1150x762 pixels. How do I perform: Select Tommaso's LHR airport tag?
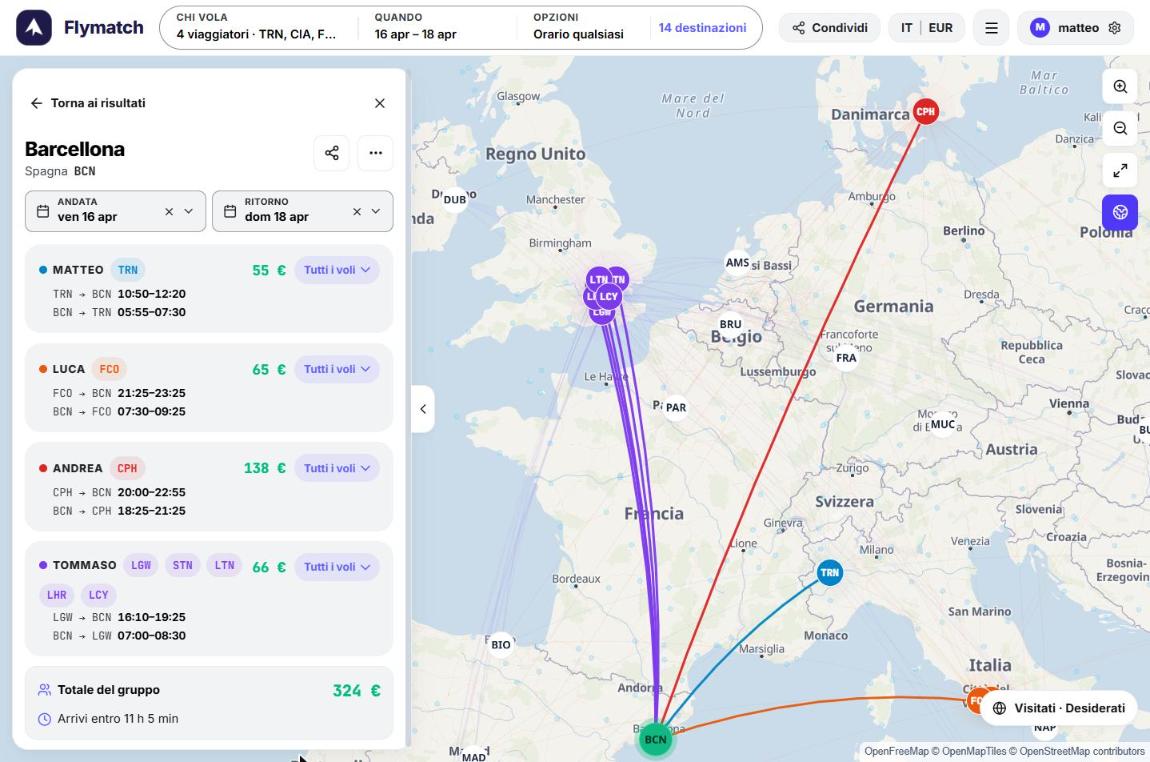pos(56,595)
